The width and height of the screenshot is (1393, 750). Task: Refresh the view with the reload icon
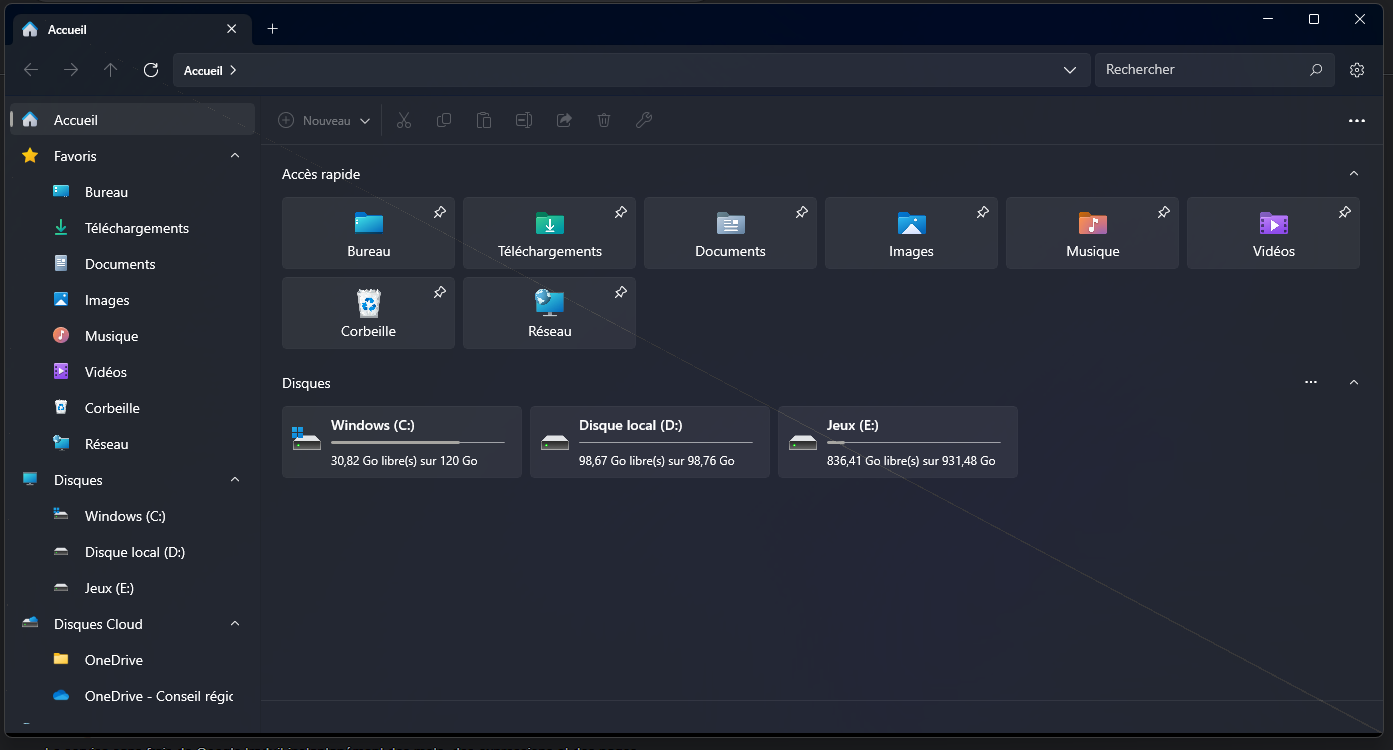(151, 70)
